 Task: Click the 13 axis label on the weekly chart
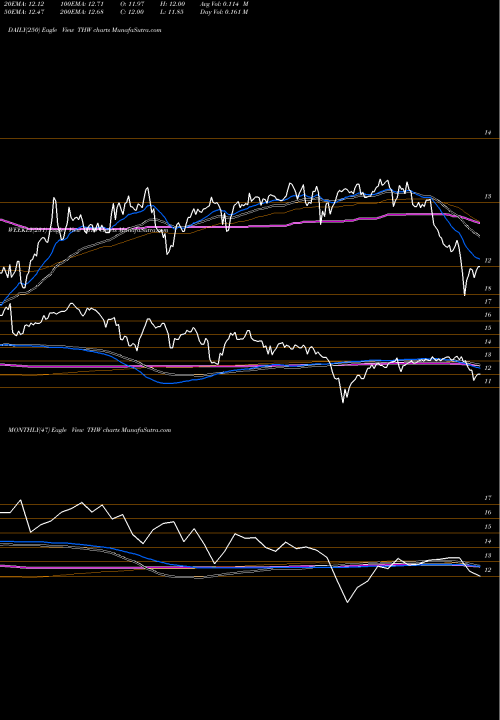coord(488,355)
